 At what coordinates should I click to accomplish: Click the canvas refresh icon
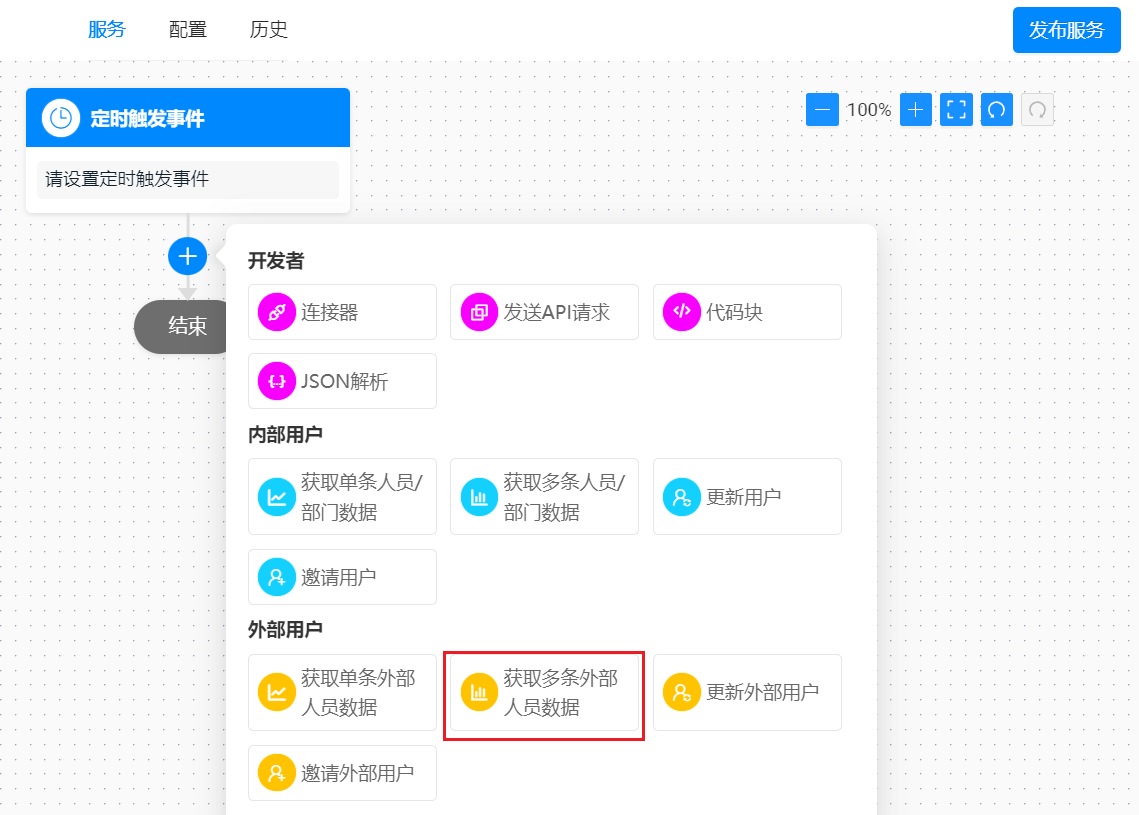[x=996, y=109]
